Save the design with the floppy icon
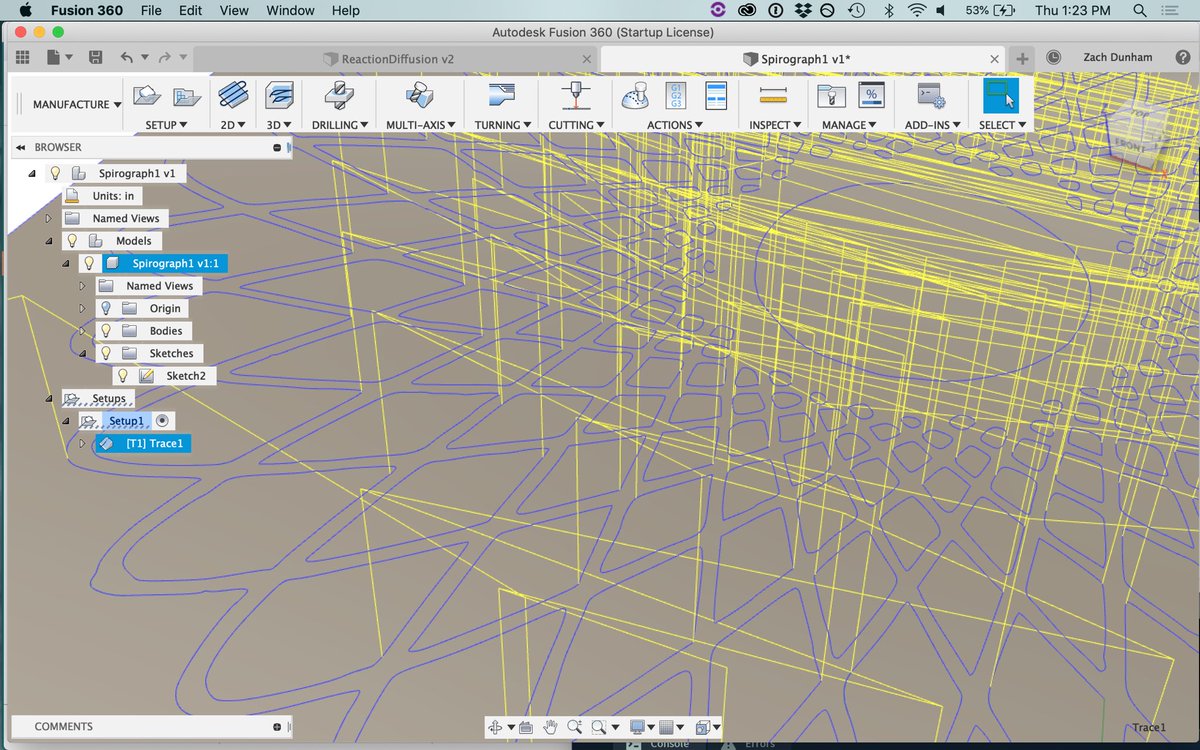Screen dimensions: 1200x750 (95, 58)
